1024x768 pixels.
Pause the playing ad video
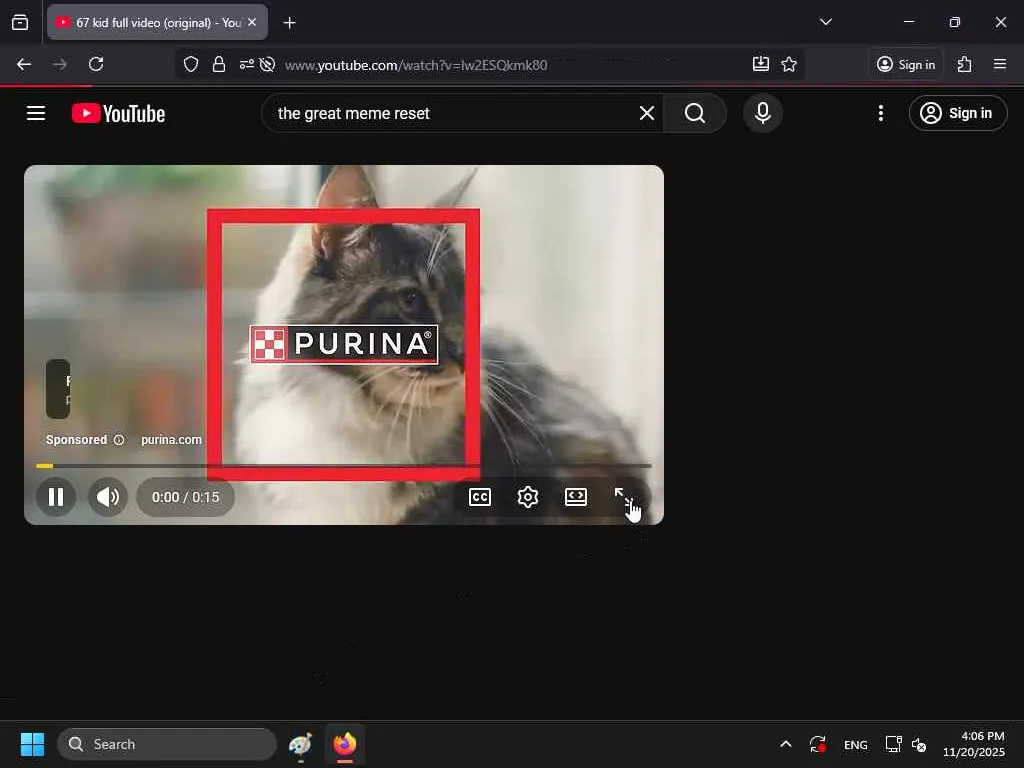56,497
